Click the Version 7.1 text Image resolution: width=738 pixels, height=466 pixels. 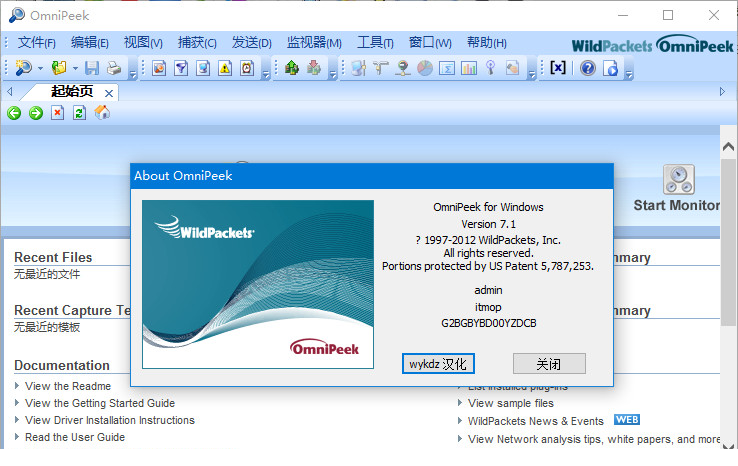tap(489, 224)
